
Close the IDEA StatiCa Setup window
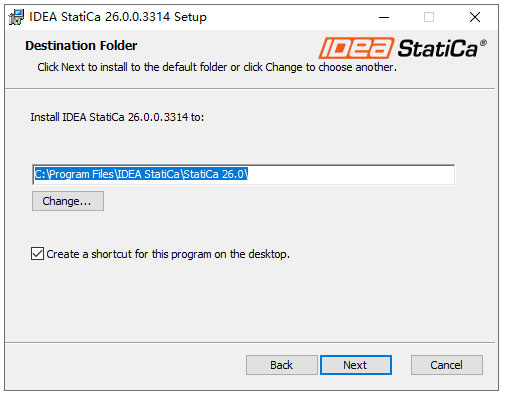(x=475, y=17)
